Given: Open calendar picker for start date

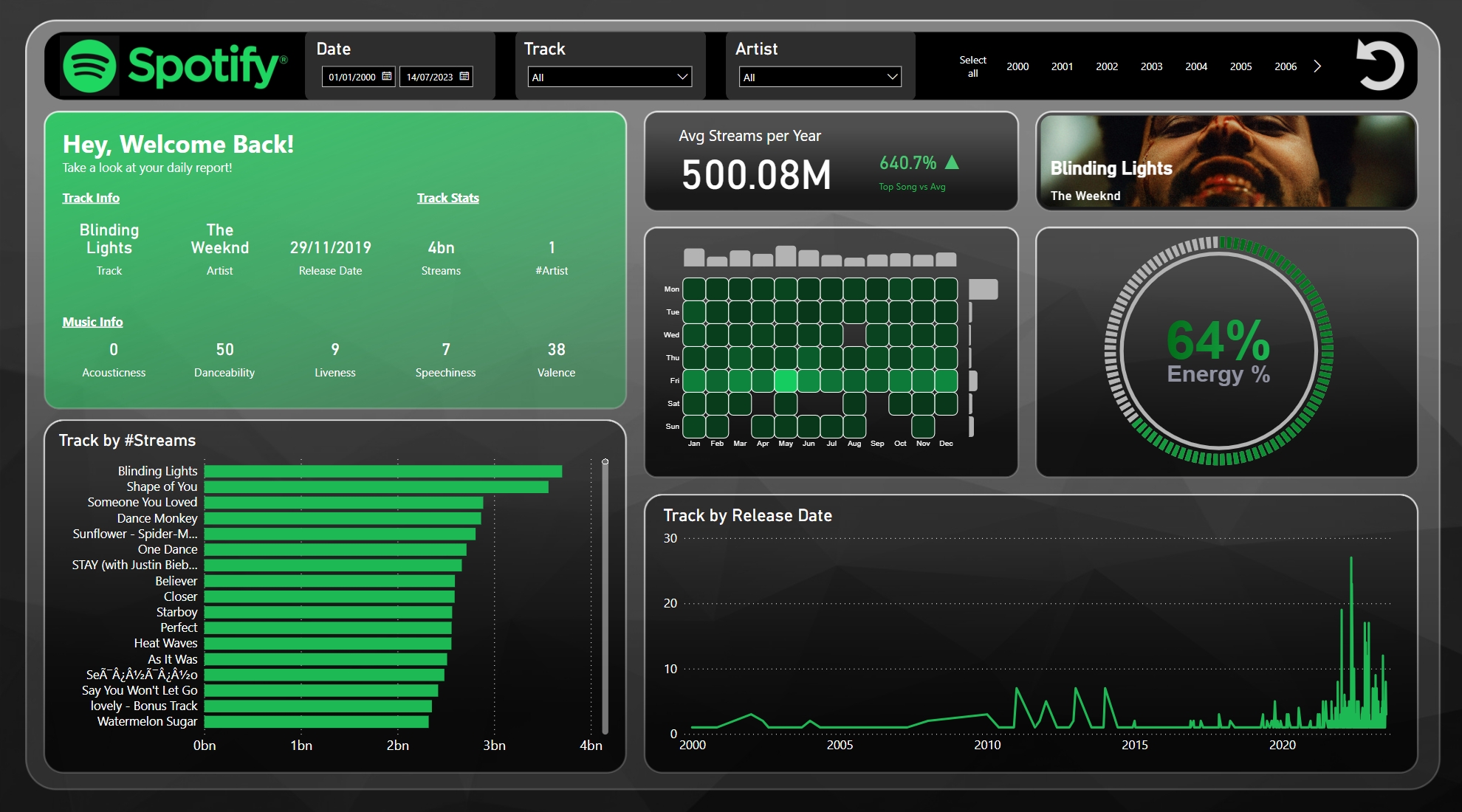Looking at the screenshot, I should click(x=387, y=76).
